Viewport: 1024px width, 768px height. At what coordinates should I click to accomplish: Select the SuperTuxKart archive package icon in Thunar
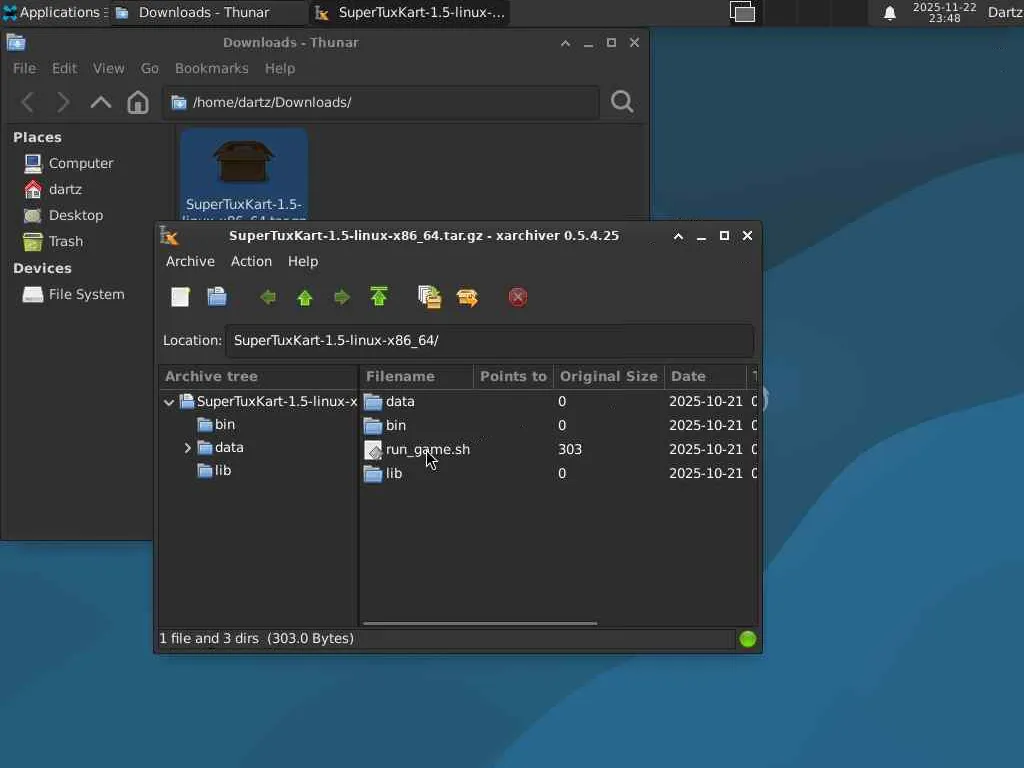pos(244,162)
